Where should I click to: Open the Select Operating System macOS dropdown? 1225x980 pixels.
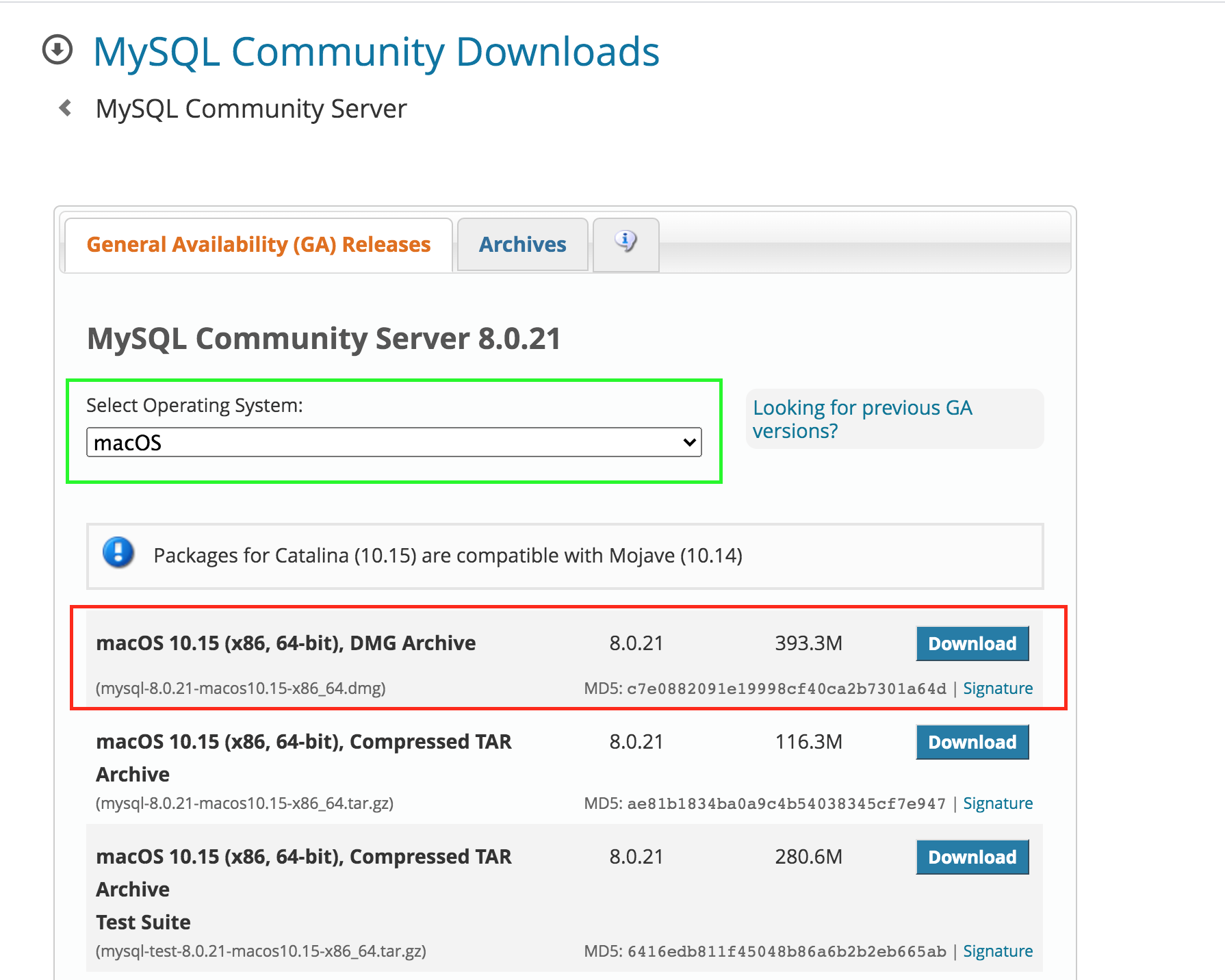[x=394, y=442]
